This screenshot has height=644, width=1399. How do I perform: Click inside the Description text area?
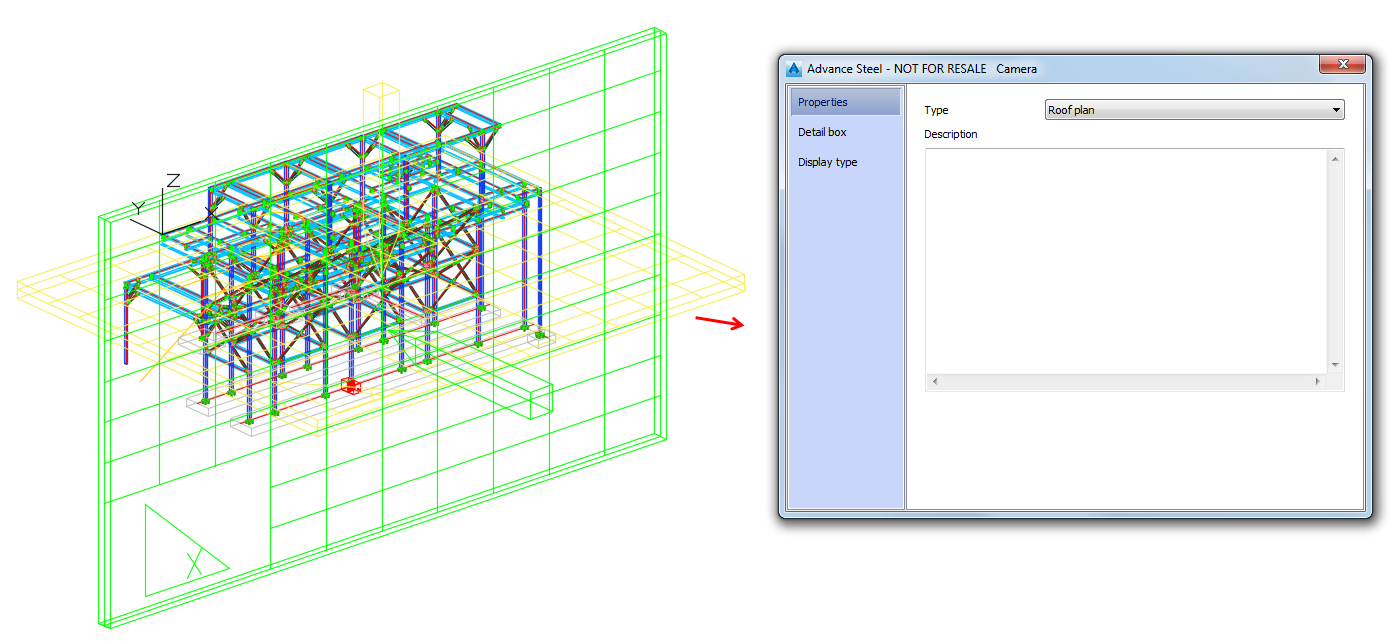[x=1120, y=260]
